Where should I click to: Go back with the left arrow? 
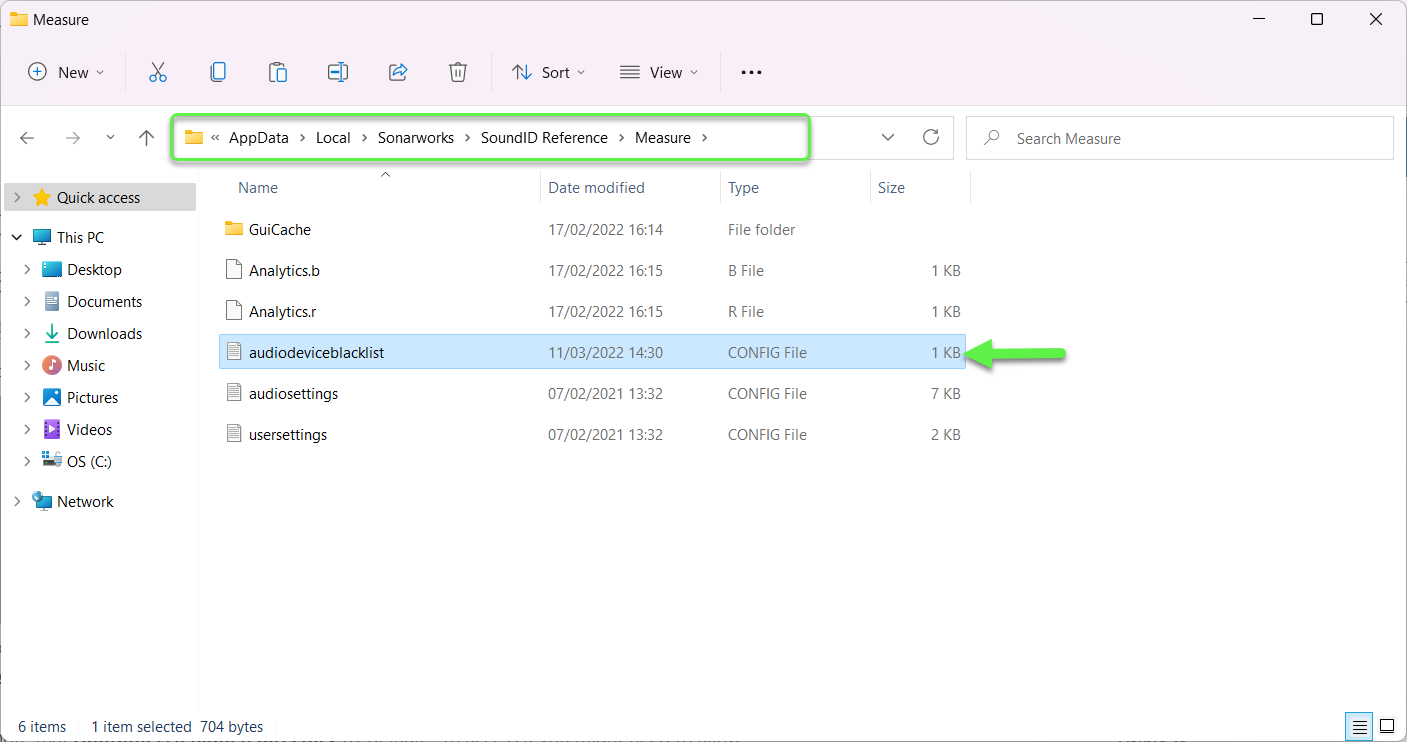27,138
